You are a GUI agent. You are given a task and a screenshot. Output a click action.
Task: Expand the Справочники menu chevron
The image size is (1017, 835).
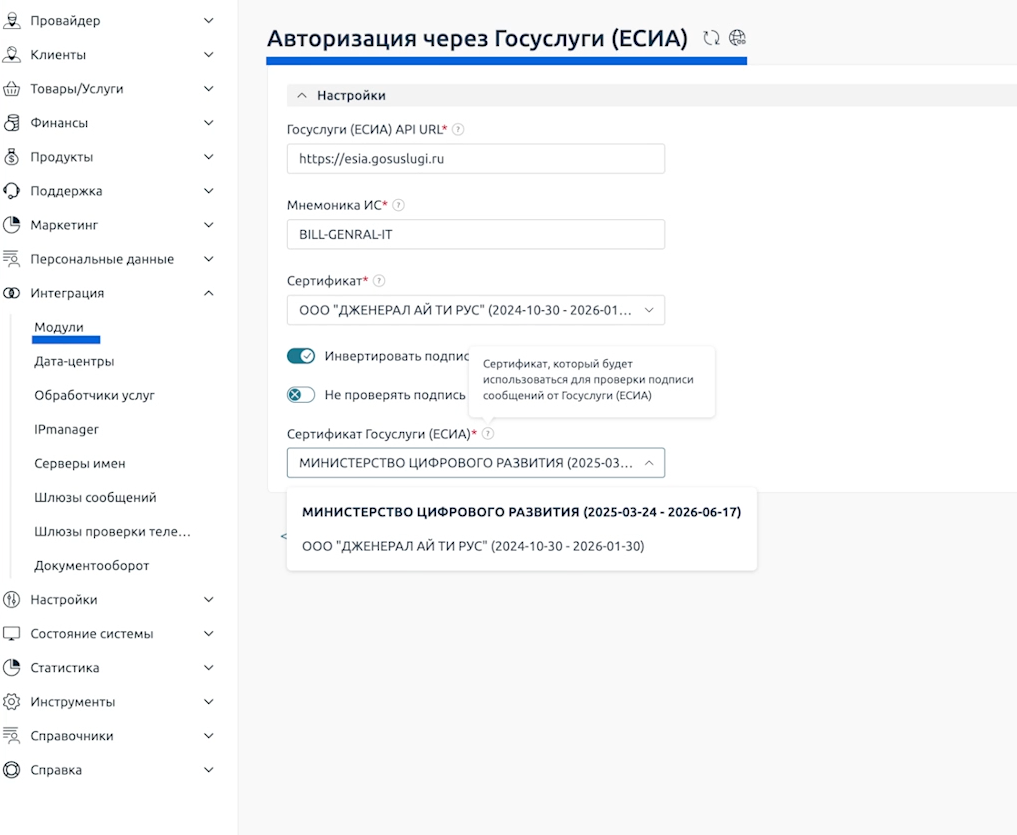click(x=209, y=736)
